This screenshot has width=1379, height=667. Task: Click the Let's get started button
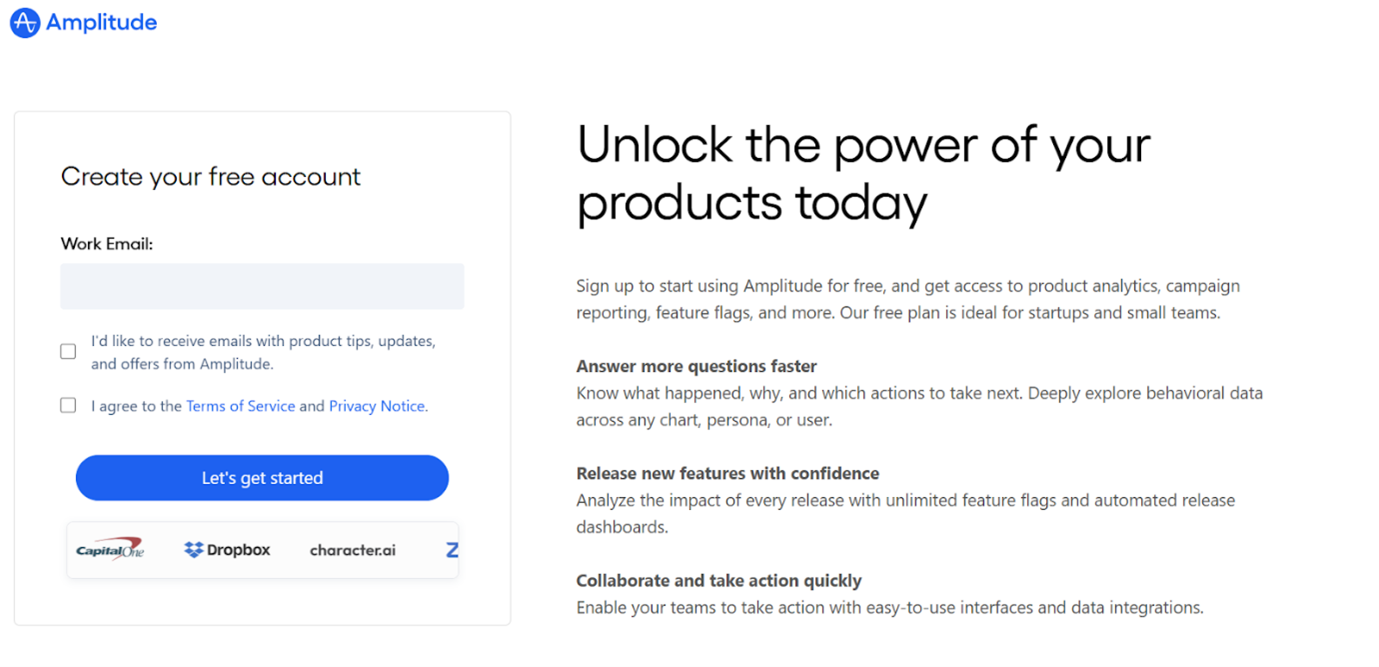262,478
